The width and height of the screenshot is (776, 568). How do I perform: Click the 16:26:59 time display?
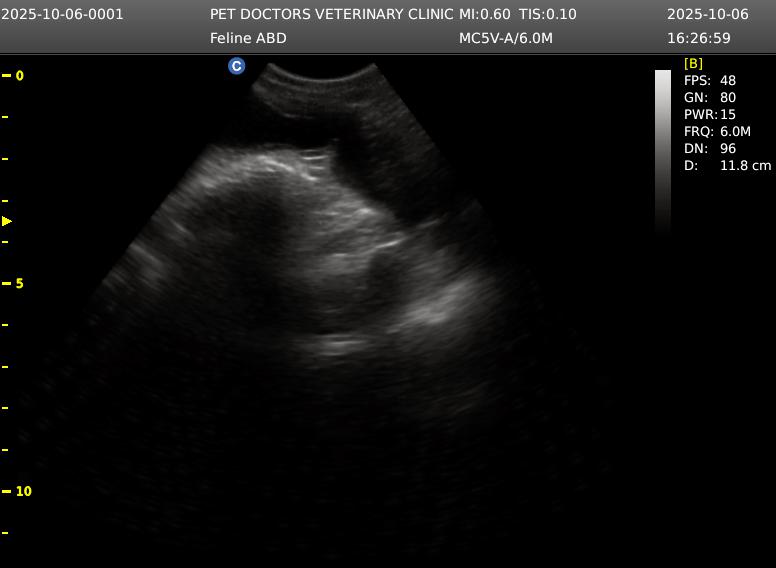tap(698, 38)
